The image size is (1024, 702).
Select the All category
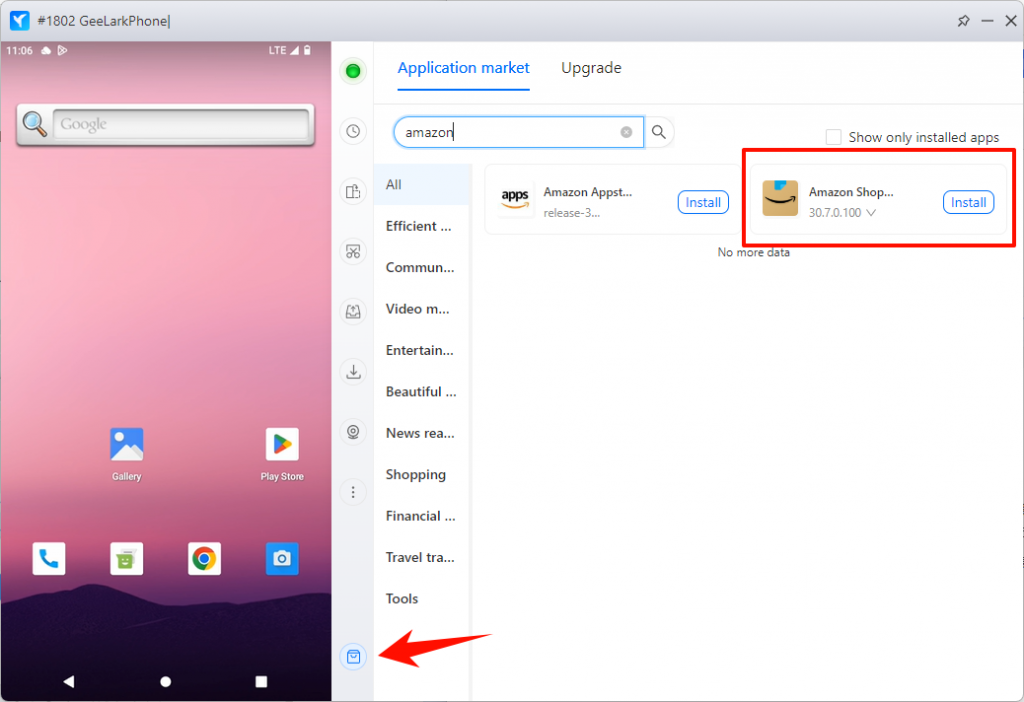pos(422,185)
